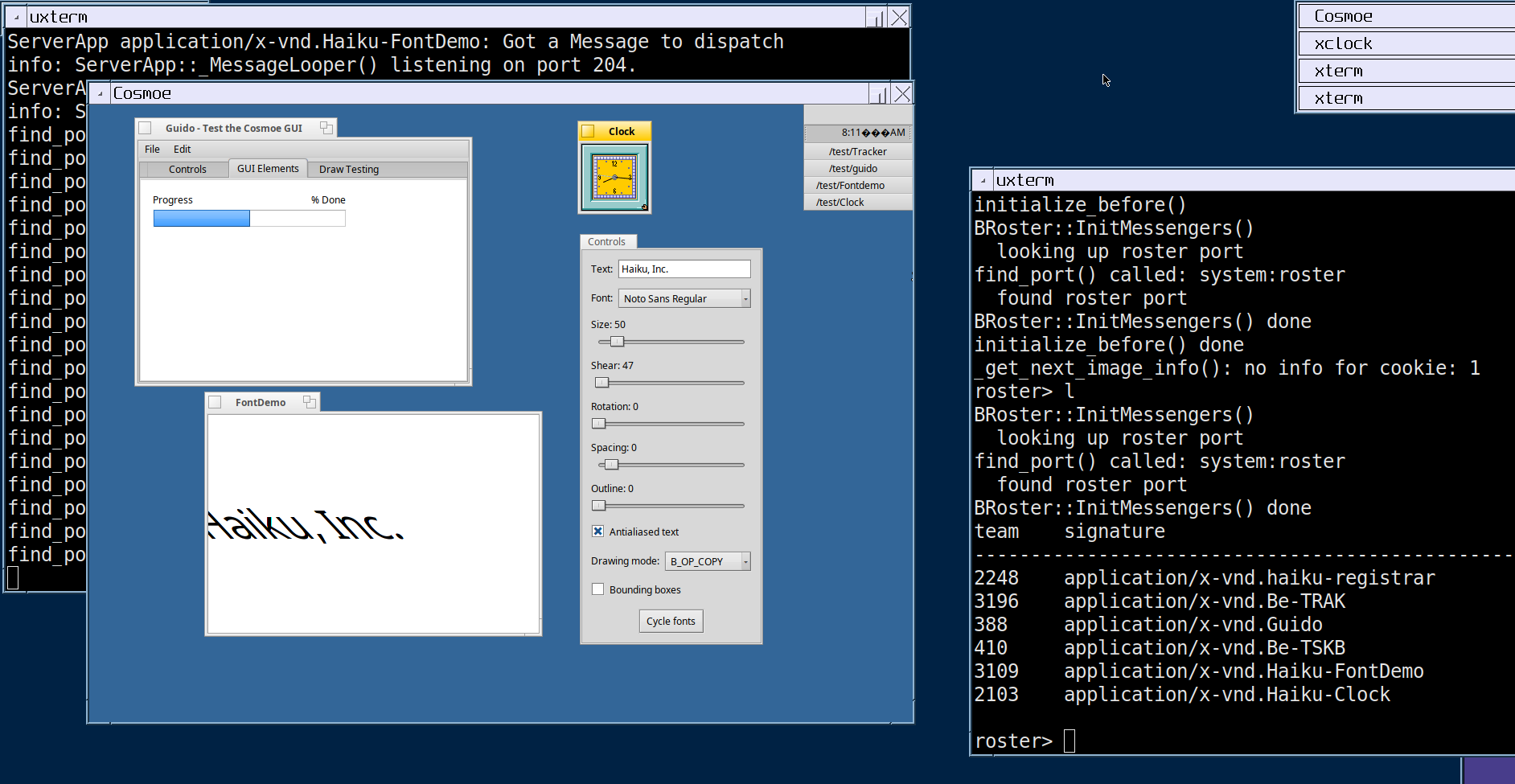
Task: Switch to the Draw Testing tab
Action: coord(348,169)
